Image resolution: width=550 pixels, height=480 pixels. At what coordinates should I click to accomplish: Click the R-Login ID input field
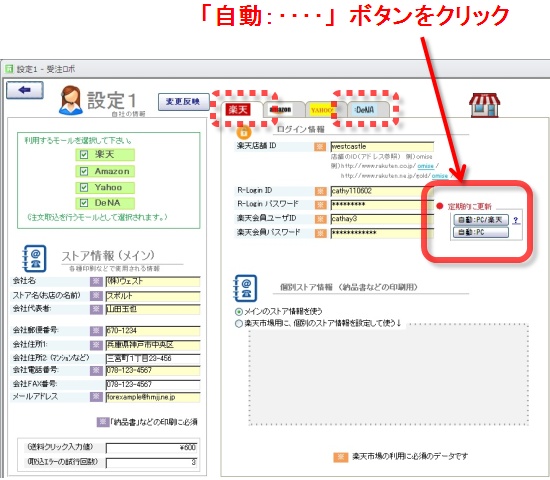pos(382,191)
